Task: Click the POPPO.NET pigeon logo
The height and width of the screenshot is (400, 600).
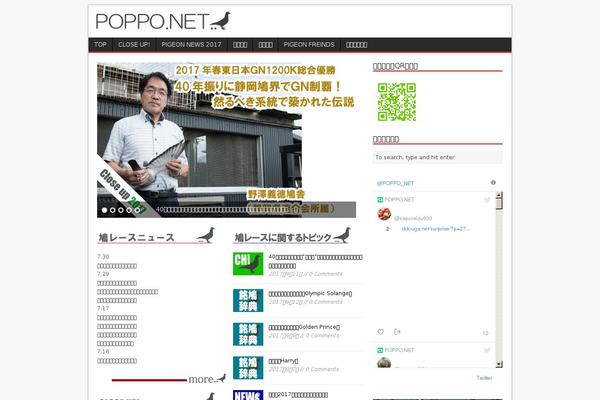Action: [163, 21]
